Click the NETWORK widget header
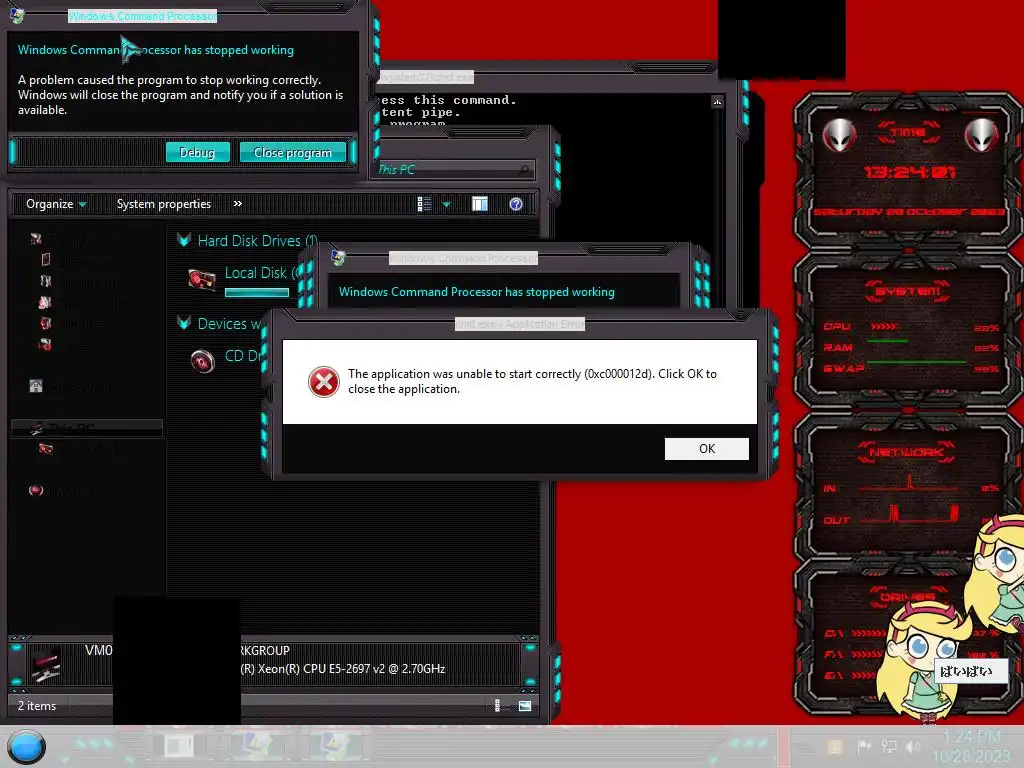The image size is (1024, 768). tap(908, 452)
